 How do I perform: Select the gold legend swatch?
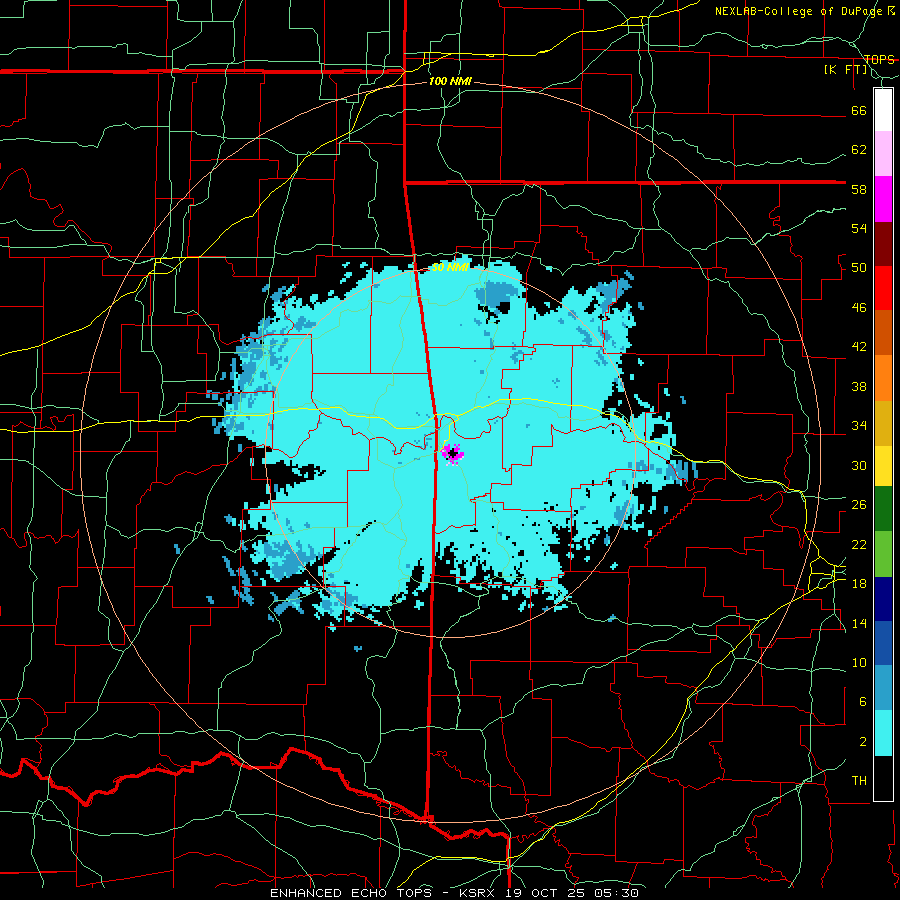(x=883, y=424)
